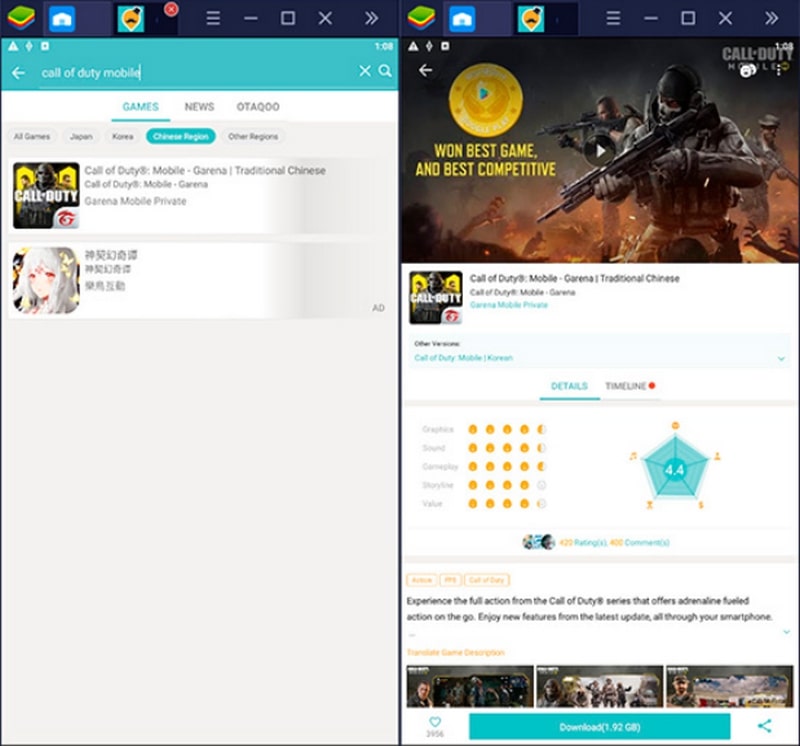Share the game with the share icon
This screenshot has height=746, width=800.
[764, 726]
